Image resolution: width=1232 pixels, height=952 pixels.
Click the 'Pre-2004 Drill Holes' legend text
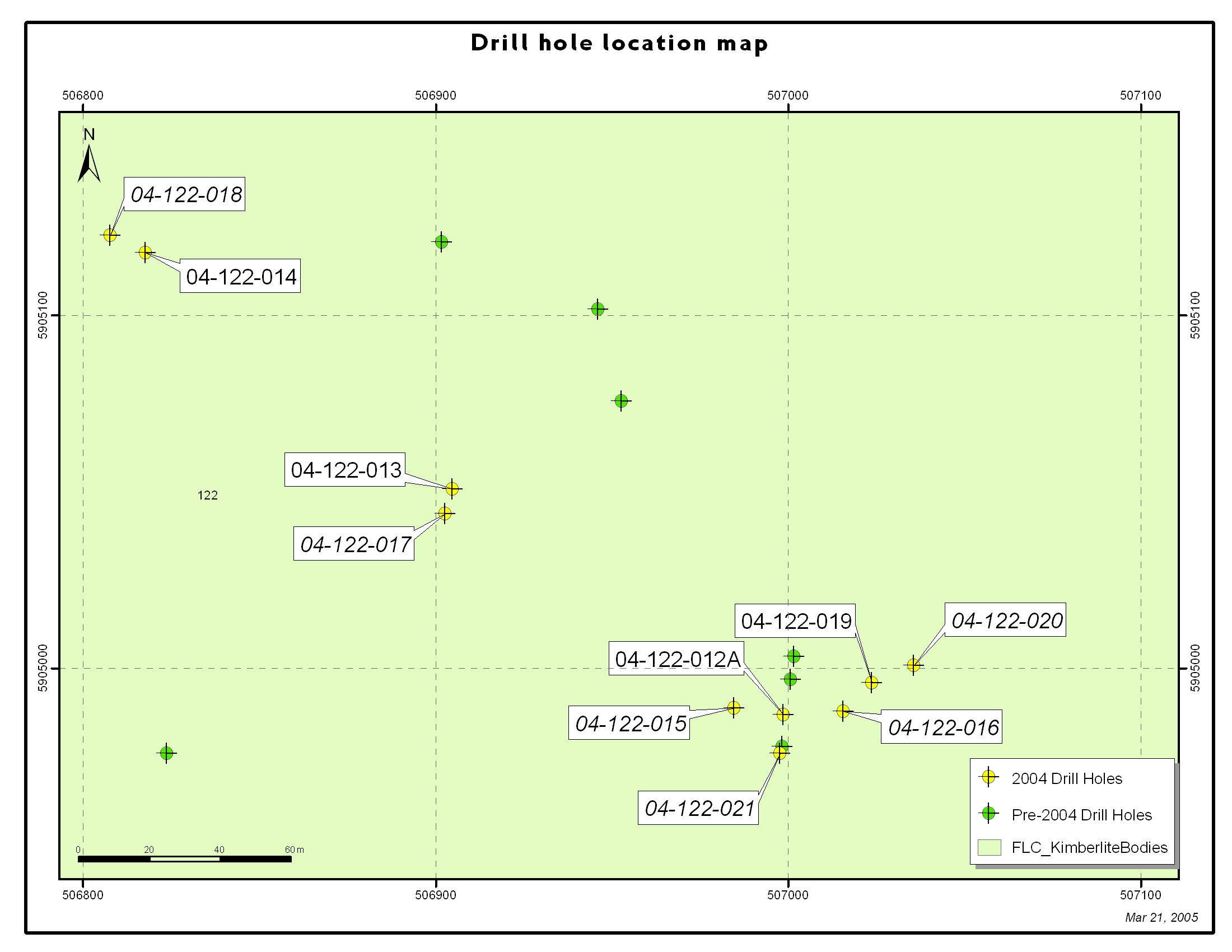1081,815
